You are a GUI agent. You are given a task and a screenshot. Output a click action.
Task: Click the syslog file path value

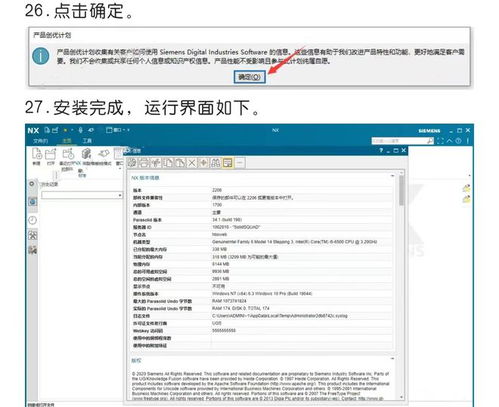point(280,316)
